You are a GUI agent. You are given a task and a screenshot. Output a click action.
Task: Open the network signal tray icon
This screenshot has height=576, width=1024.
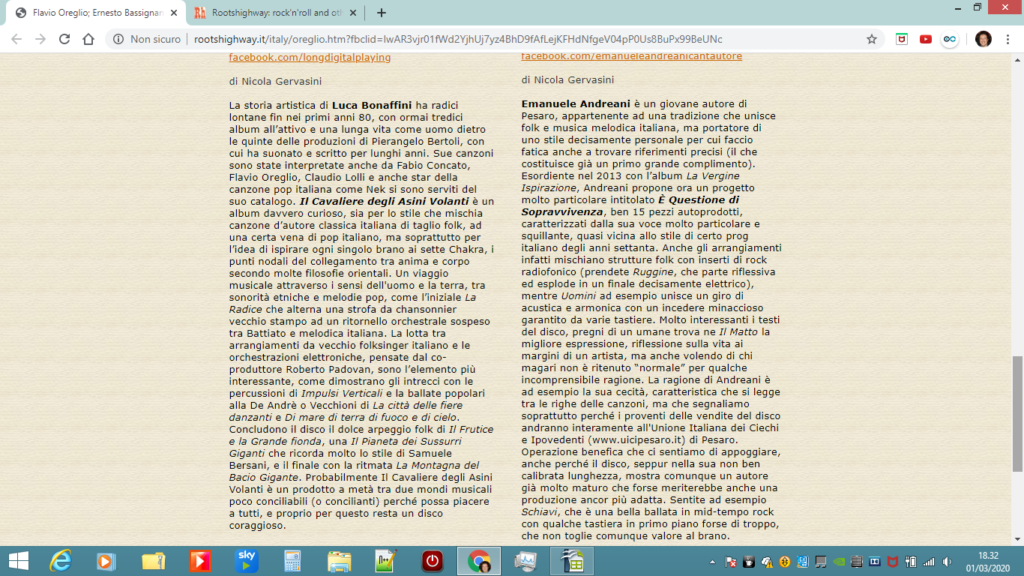(x=929, y=562)
